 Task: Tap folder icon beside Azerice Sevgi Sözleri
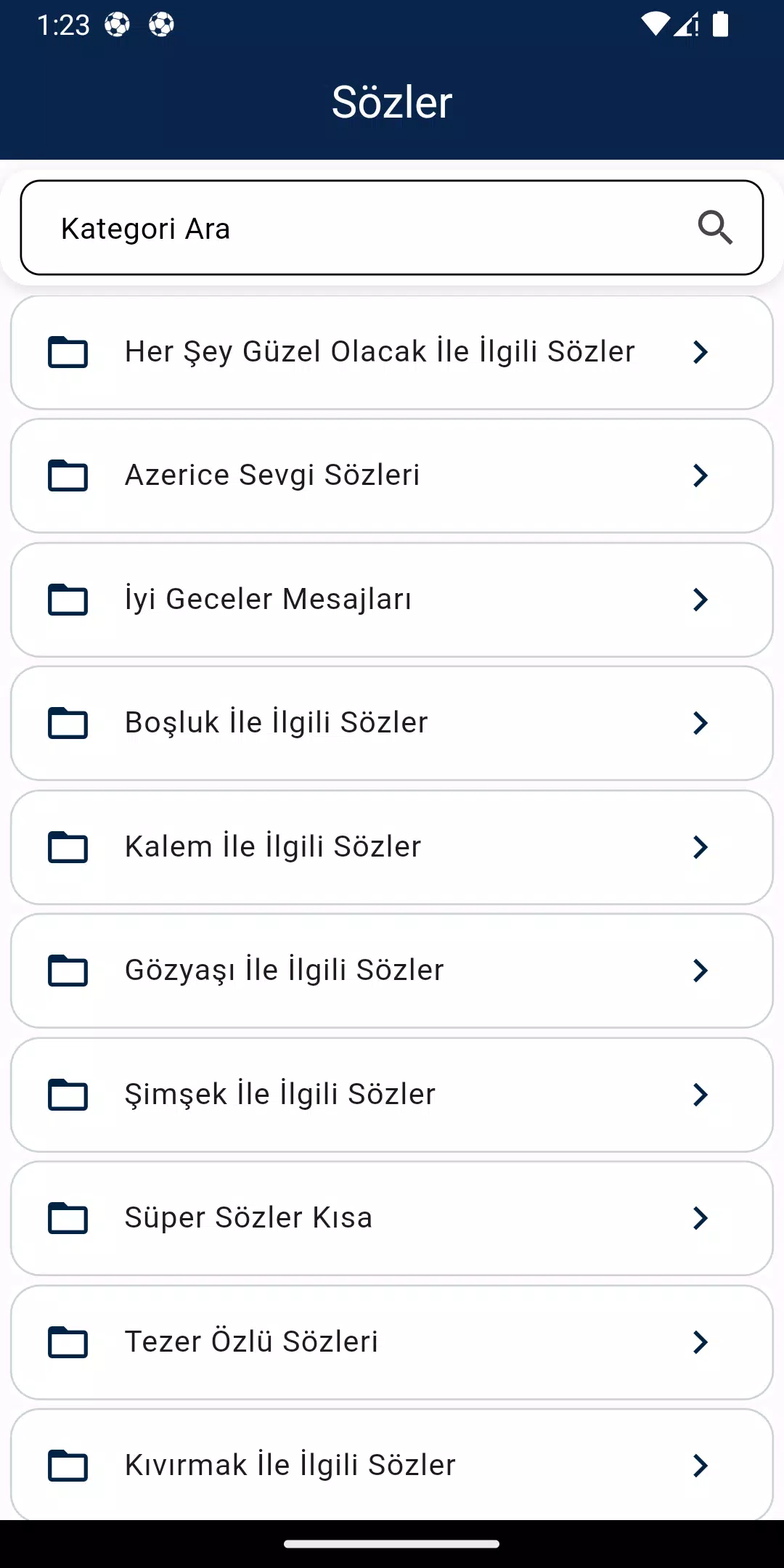68,475
